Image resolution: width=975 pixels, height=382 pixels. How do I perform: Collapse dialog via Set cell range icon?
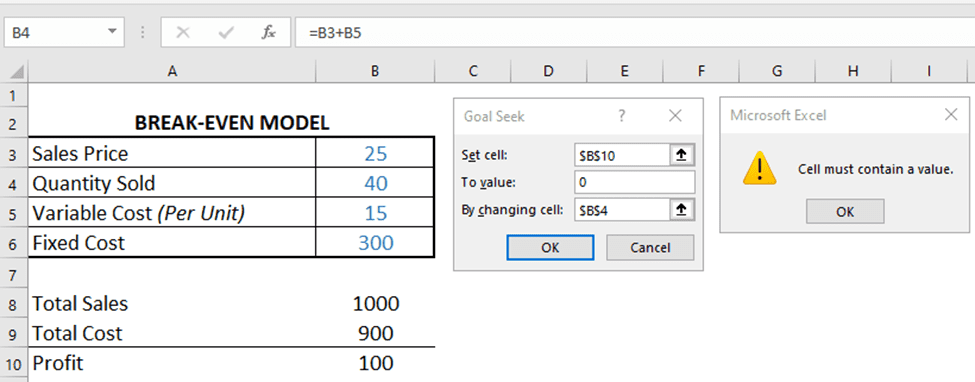pos(682,155)
